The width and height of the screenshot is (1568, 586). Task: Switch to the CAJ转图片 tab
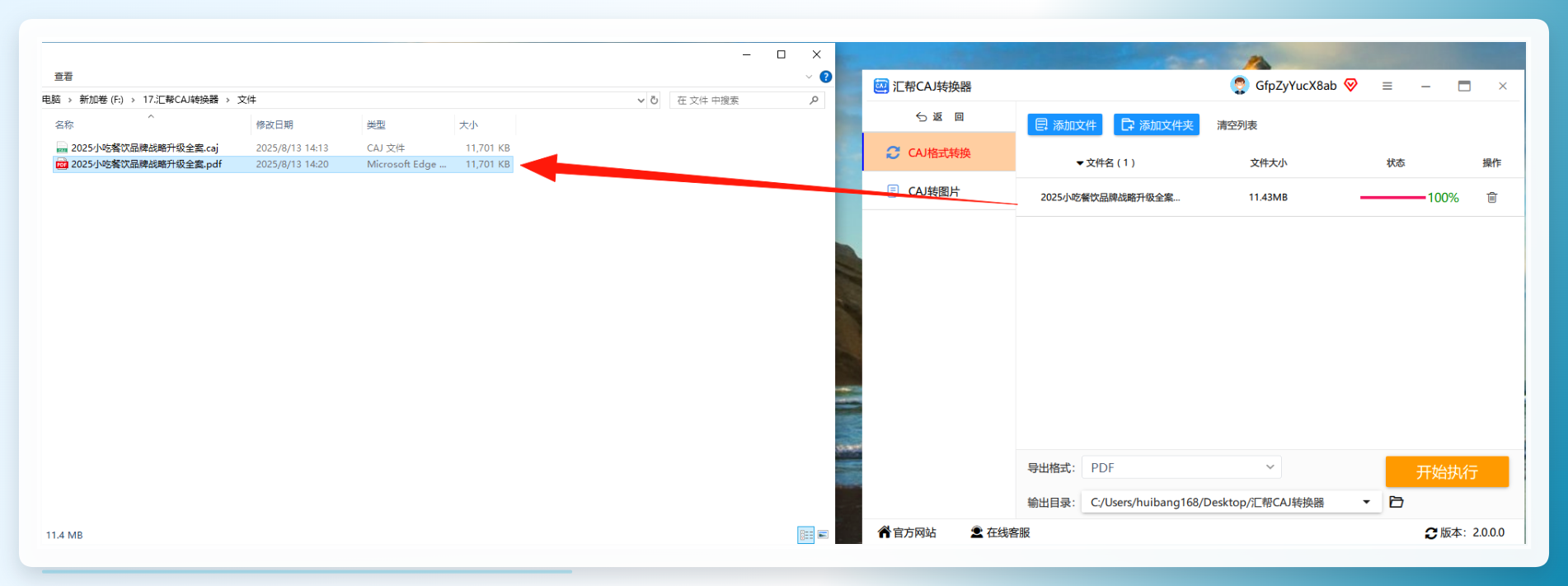(939, 191)
